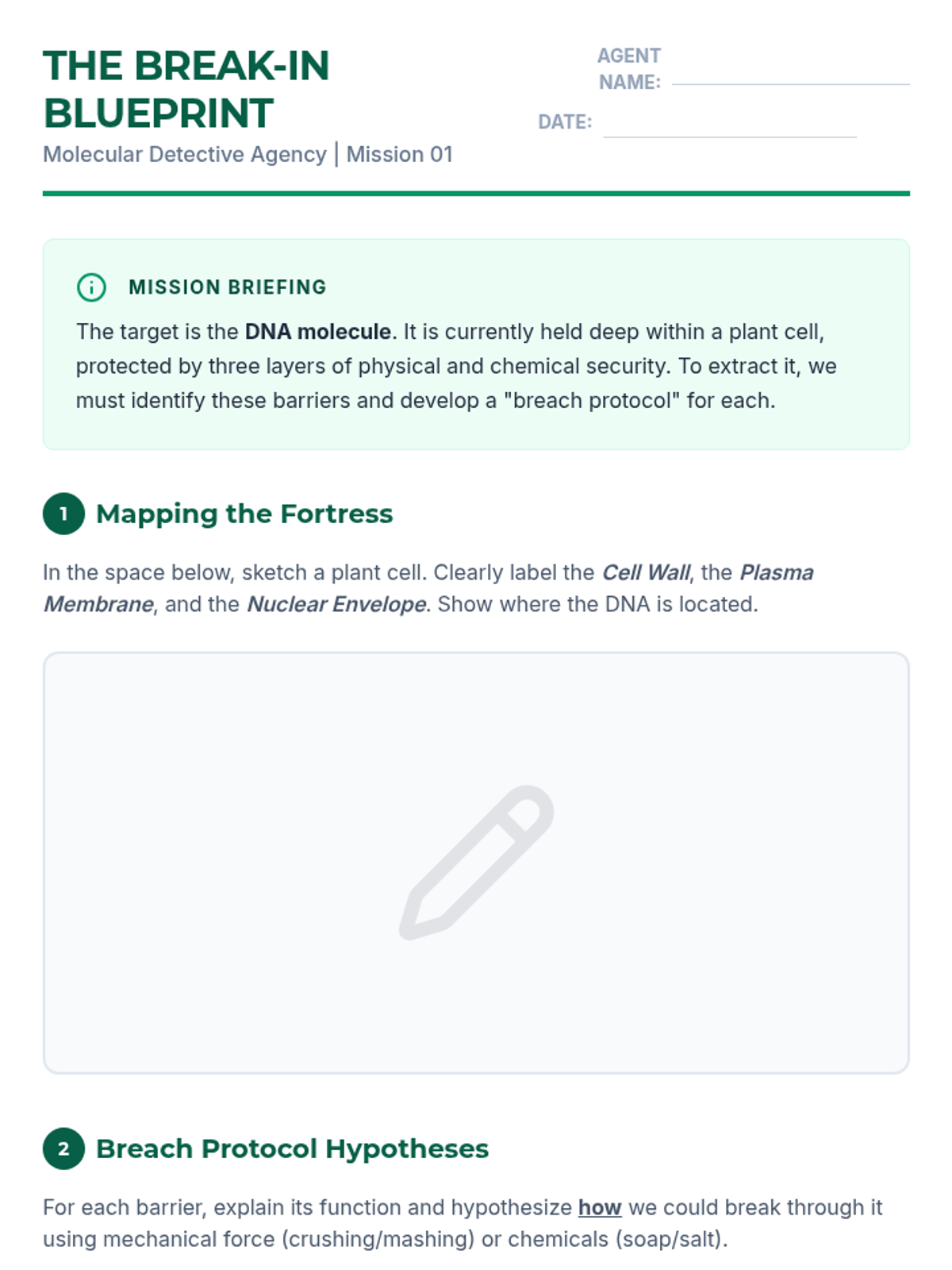Image resolution: width=952 pixels, height=1270 pixels.
Task: Click the "Molecular Detective Agency" subtitle
Action: (x=184, y=154)
